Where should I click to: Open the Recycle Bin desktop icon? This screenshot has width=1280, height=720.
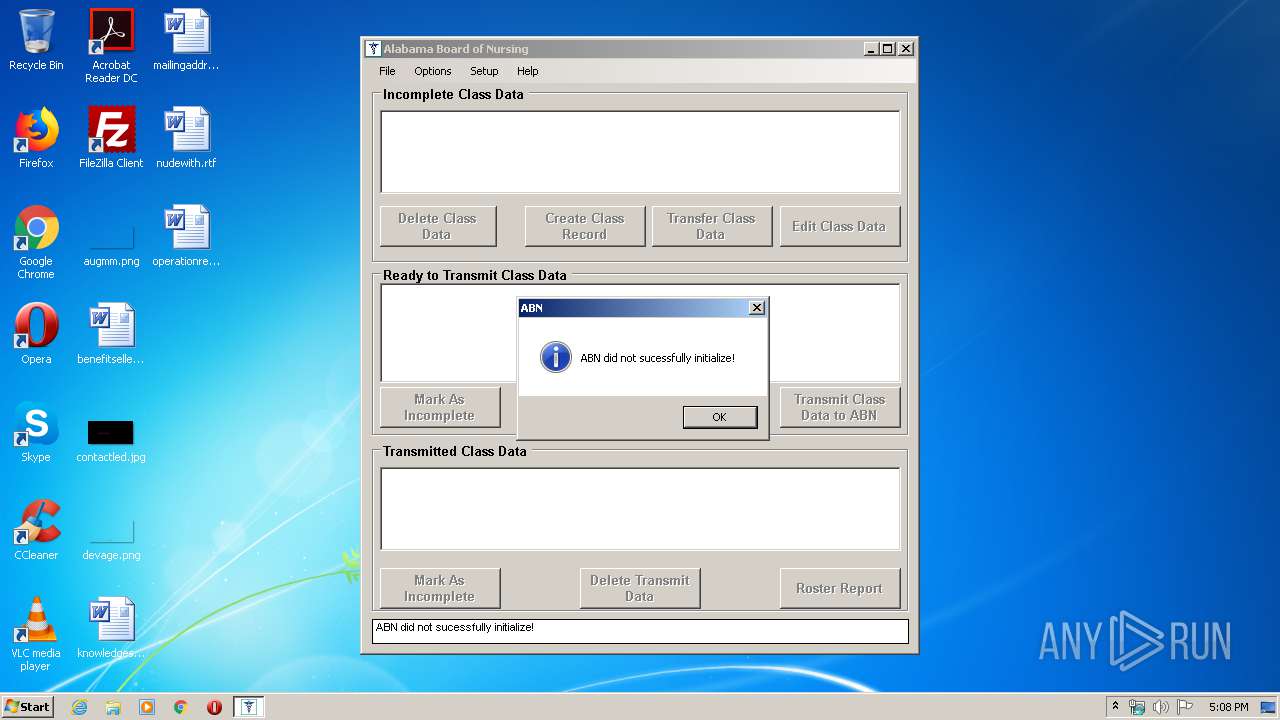(x=36, y=40)
